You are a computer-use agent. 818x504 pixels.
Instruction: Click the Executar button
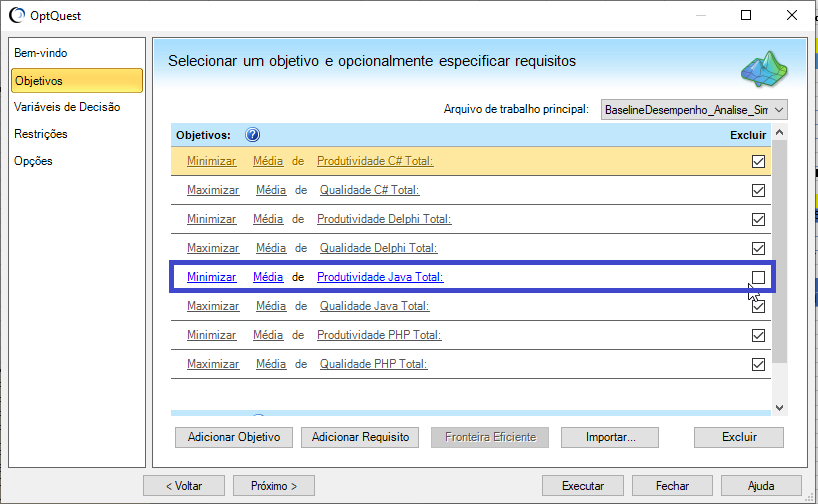582,486
